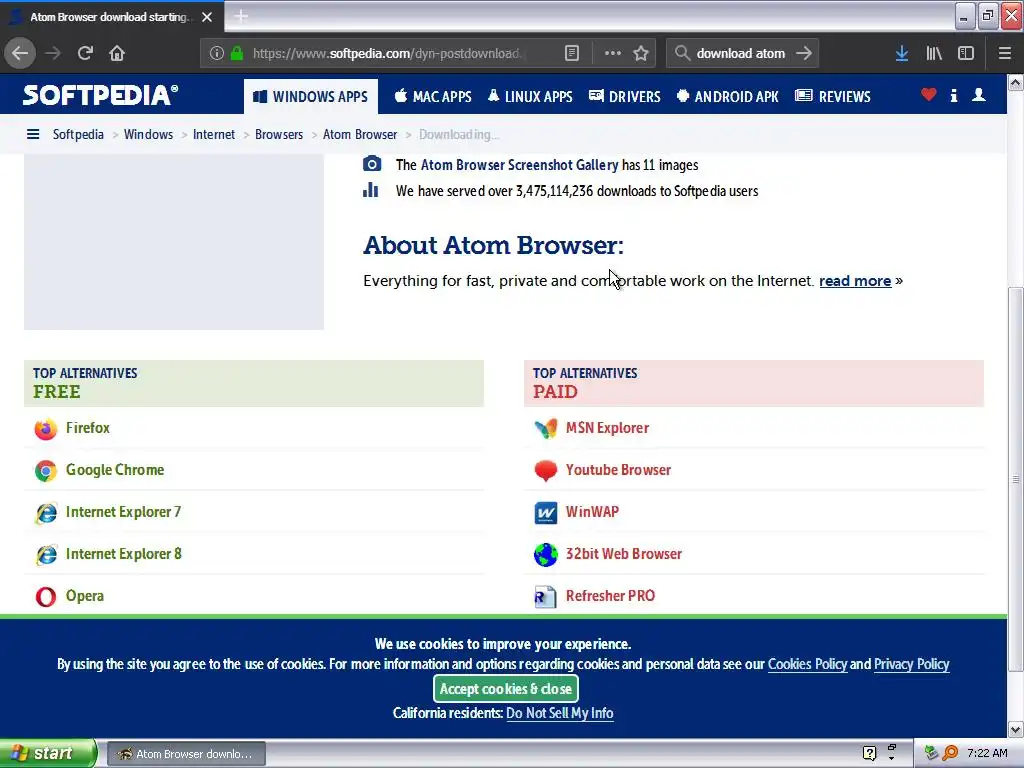Open the user account icon in Softpedia header
1024x768 pixels.
(978, 95)
